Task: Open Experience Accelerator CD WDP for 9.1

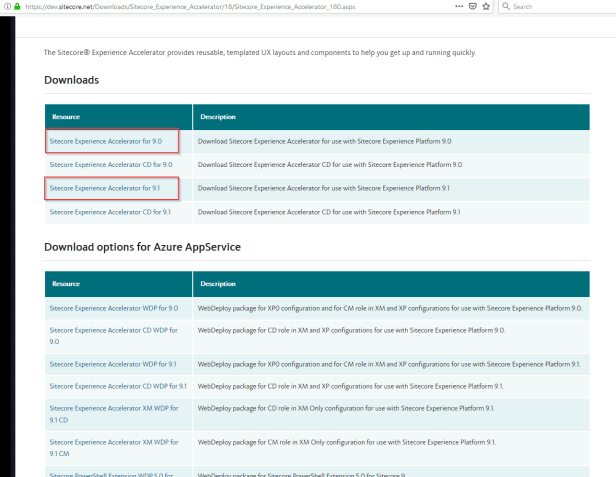Action: pos(118,386)
